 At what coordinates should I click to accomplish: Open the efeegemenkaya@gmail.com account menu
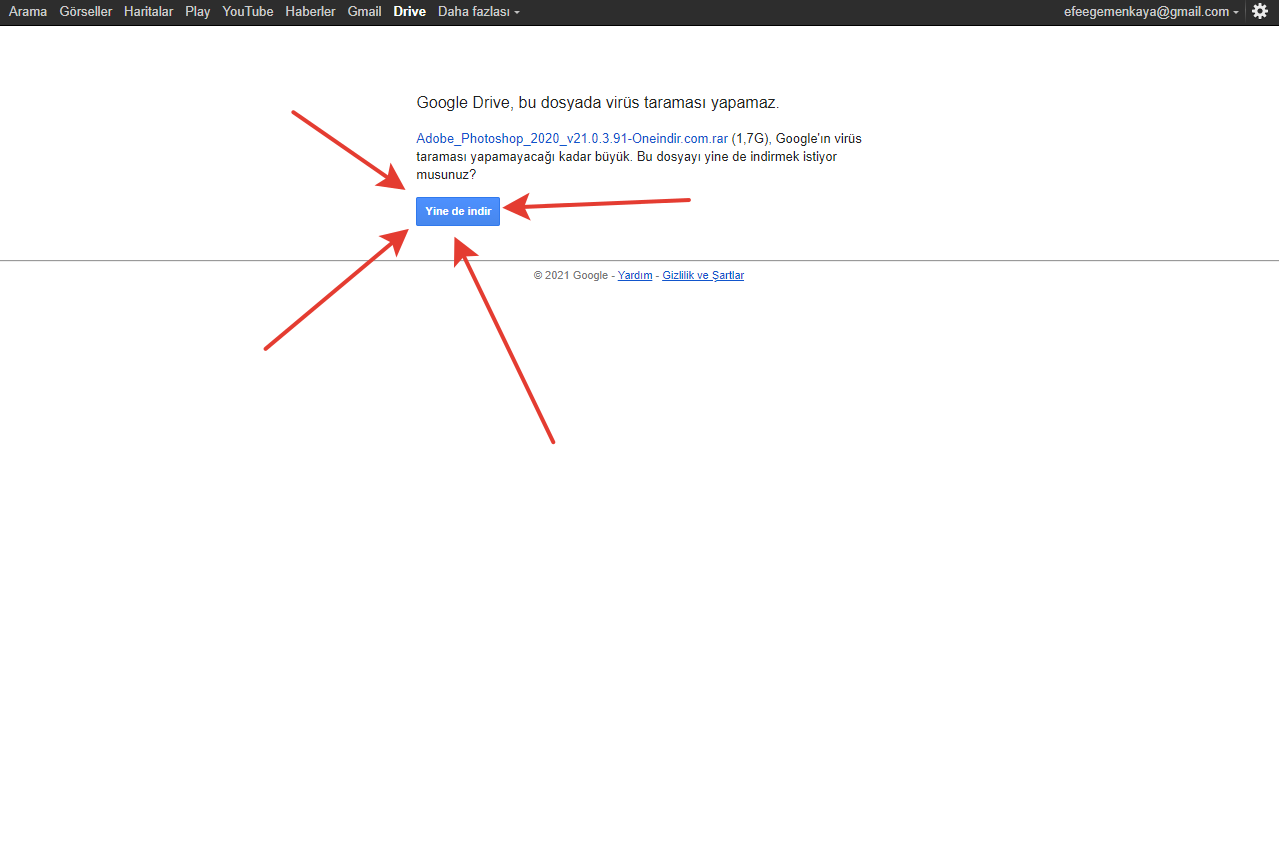click(x=1151, y=12)
